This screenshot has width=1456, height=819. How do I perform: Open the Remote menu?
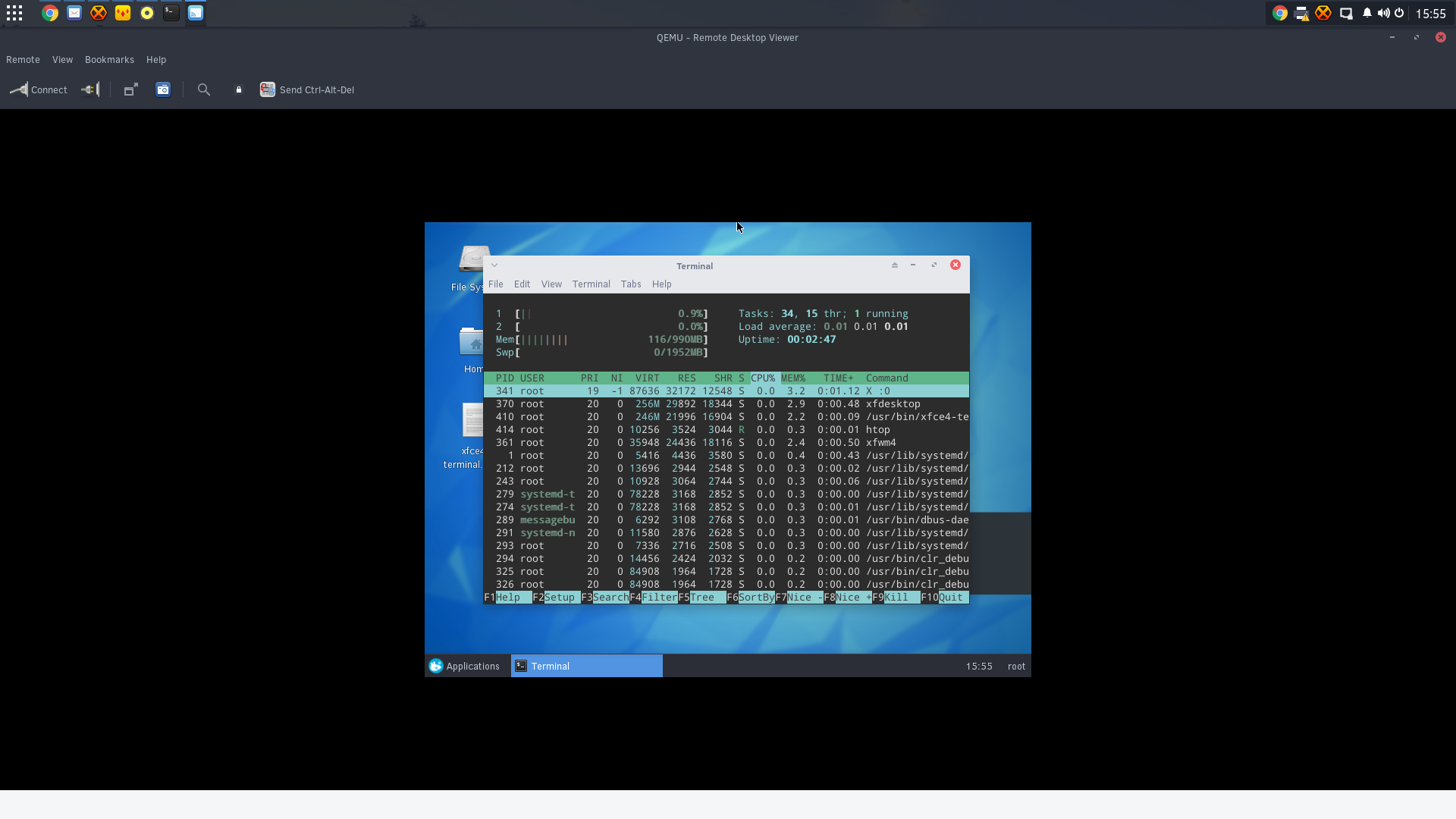(23, 60)
